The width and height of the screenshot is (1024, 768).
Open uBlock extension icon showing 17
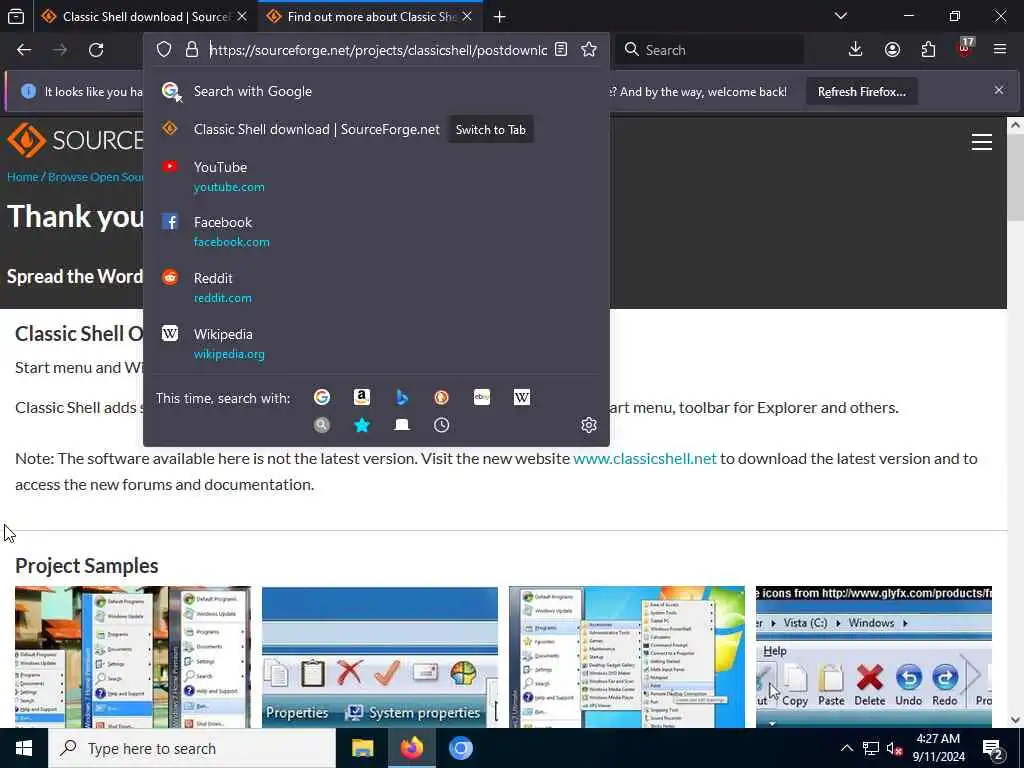tap(965, 48)
